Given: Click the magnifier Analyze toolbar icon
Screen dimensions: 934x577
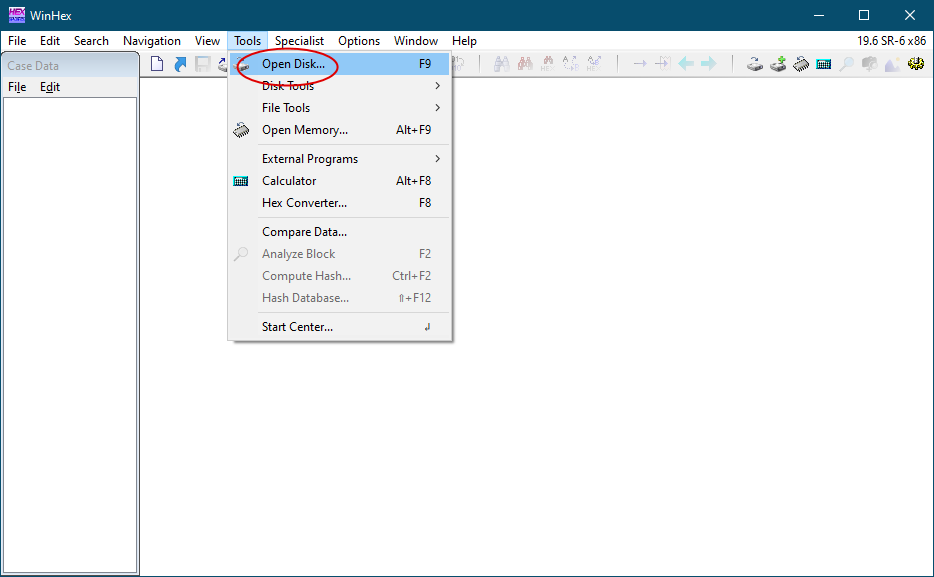Looking at the screenshot, I should [x=846, y=64].
